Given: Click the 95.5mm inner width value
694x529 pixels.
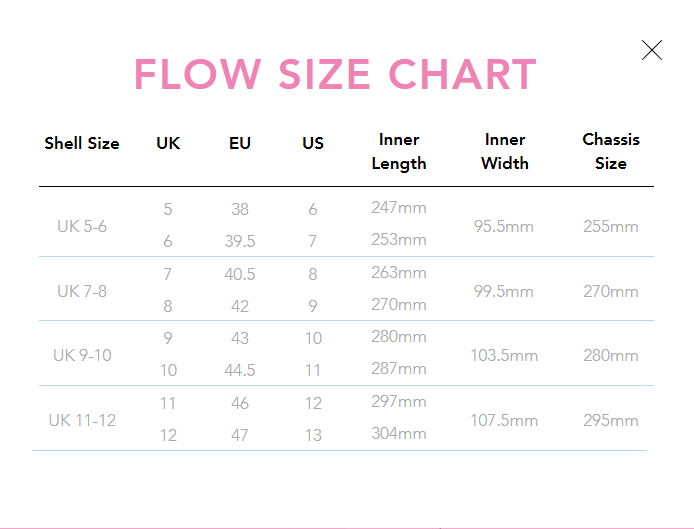Looking at the screenshot, I should click(x=504, y=227).
